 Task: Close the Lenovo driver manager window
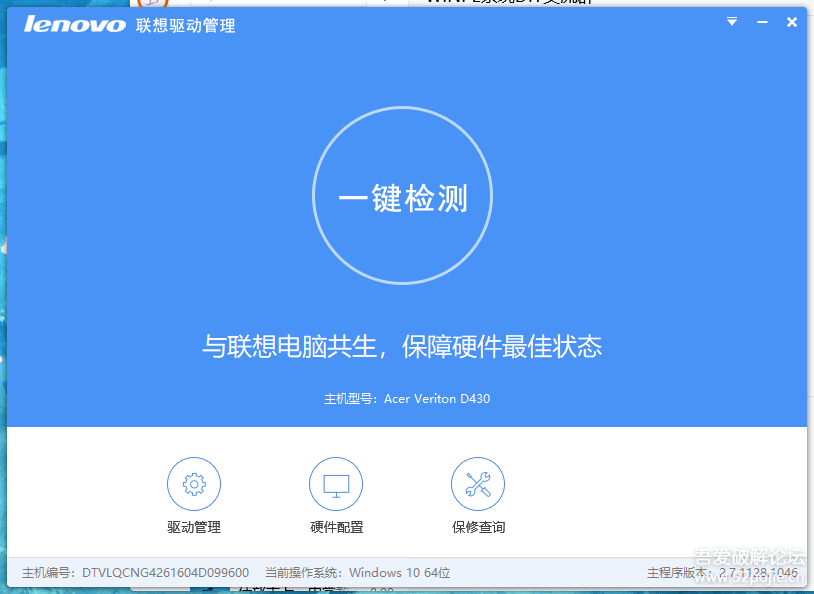[792, 22]
